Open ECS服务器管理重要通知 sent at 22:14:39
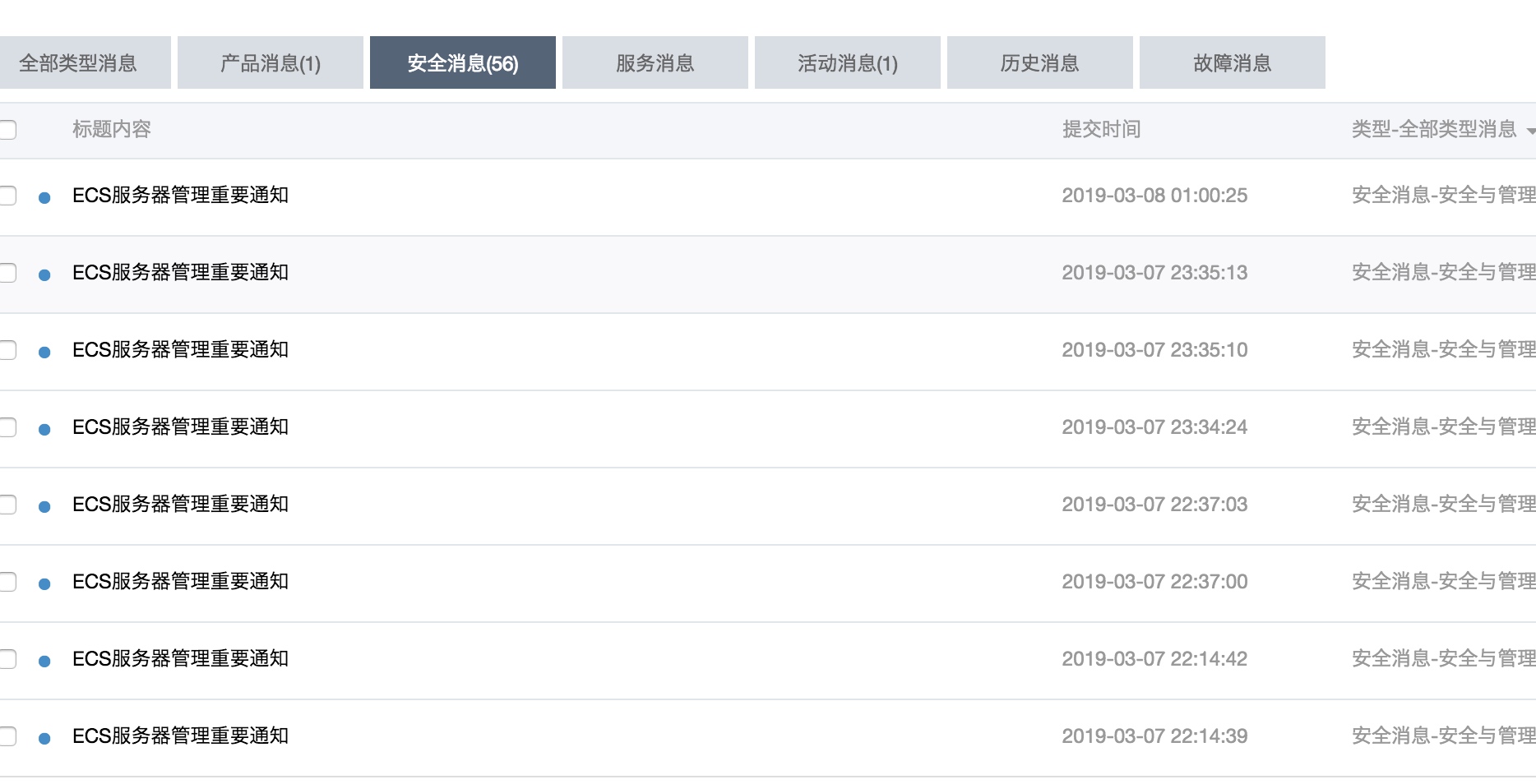This screenshot has height=784, width=1536. pos(181,736)
